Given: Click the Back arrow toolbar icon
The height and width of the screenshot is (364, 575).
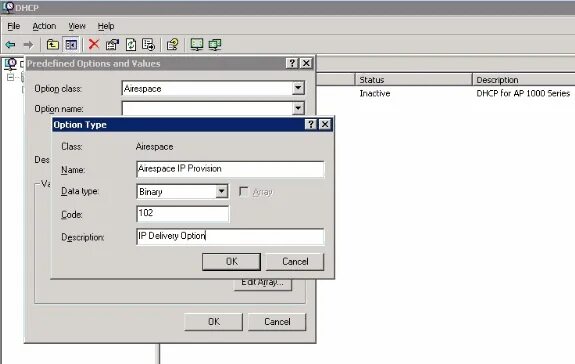Looking at the screenshot, I should (10, 45).
